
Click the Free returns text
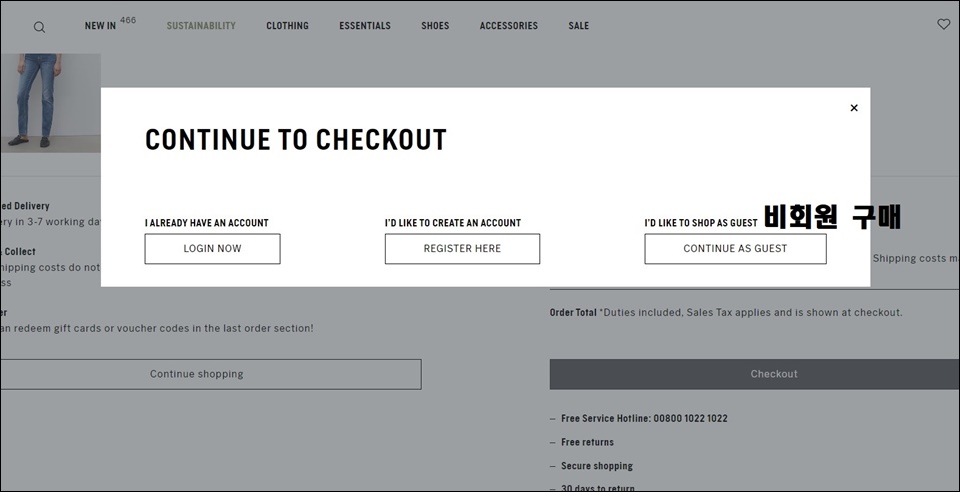point(587,442)
